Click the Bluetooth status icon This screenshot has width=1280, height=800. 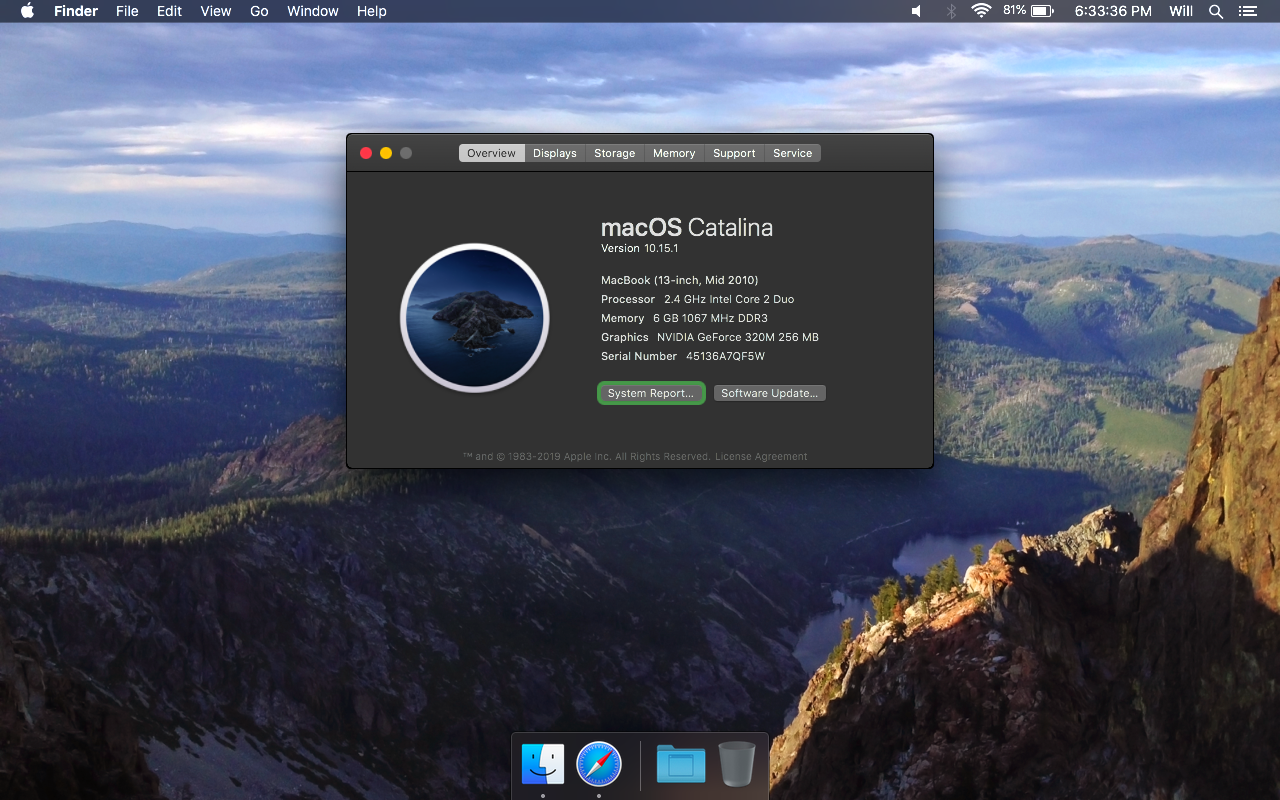point(951,11)
